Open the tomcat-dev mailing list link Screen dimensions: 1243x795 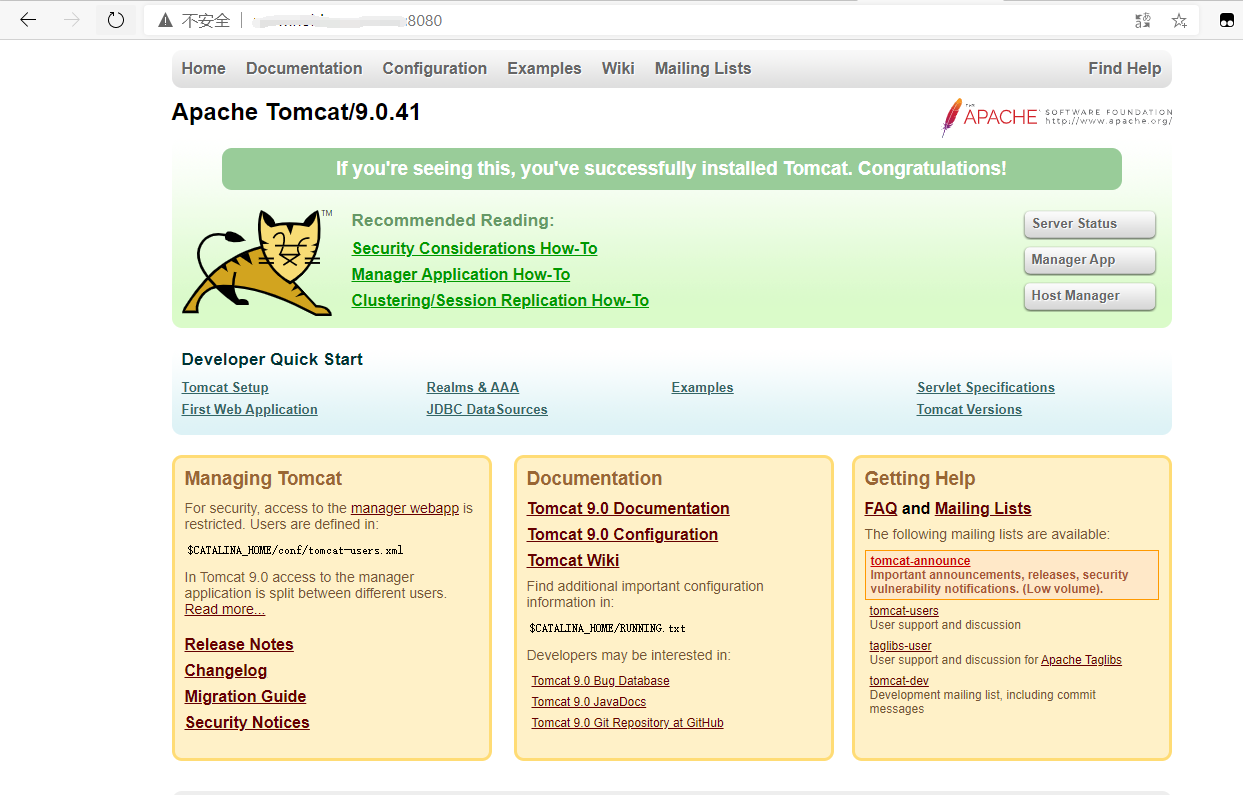pos(899,681)
